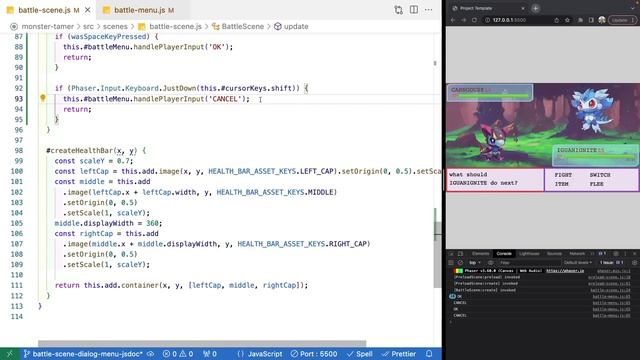Change the JavaScript language mode
The image size is (640, 360).
(265, 354)
